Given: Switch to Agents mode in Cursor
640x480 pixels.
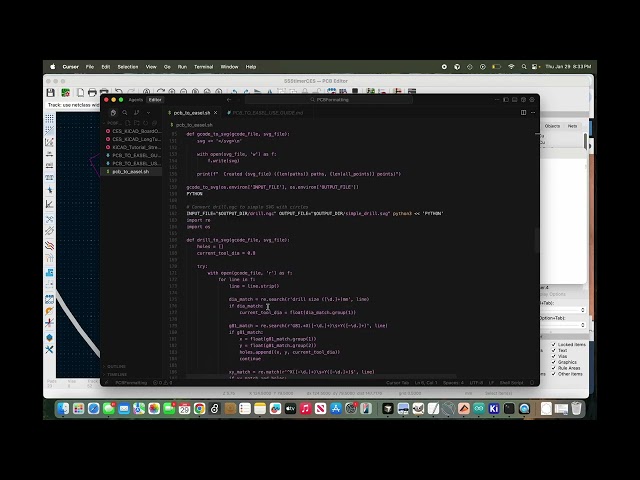Looking at the screenshot, I should click(136, 100).
